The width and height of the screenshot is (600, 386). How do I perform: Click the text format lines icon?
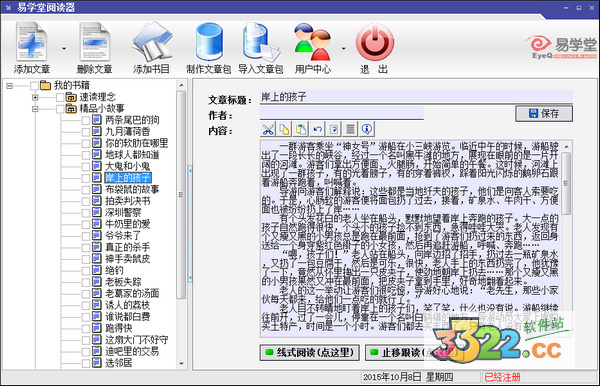click(x=350, y=129)
